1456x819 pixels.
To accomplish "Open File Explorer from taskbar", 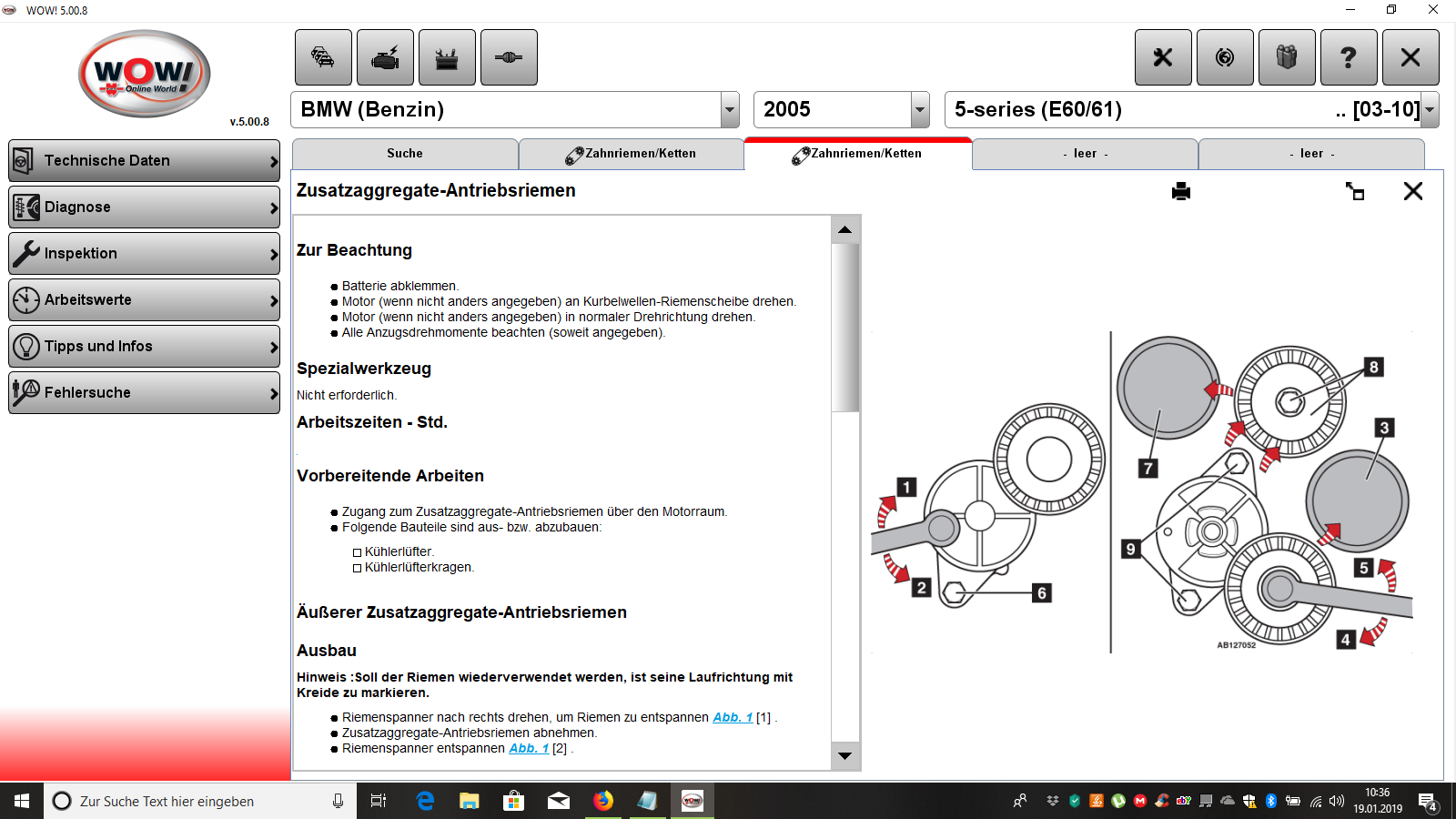I will 470,801.
